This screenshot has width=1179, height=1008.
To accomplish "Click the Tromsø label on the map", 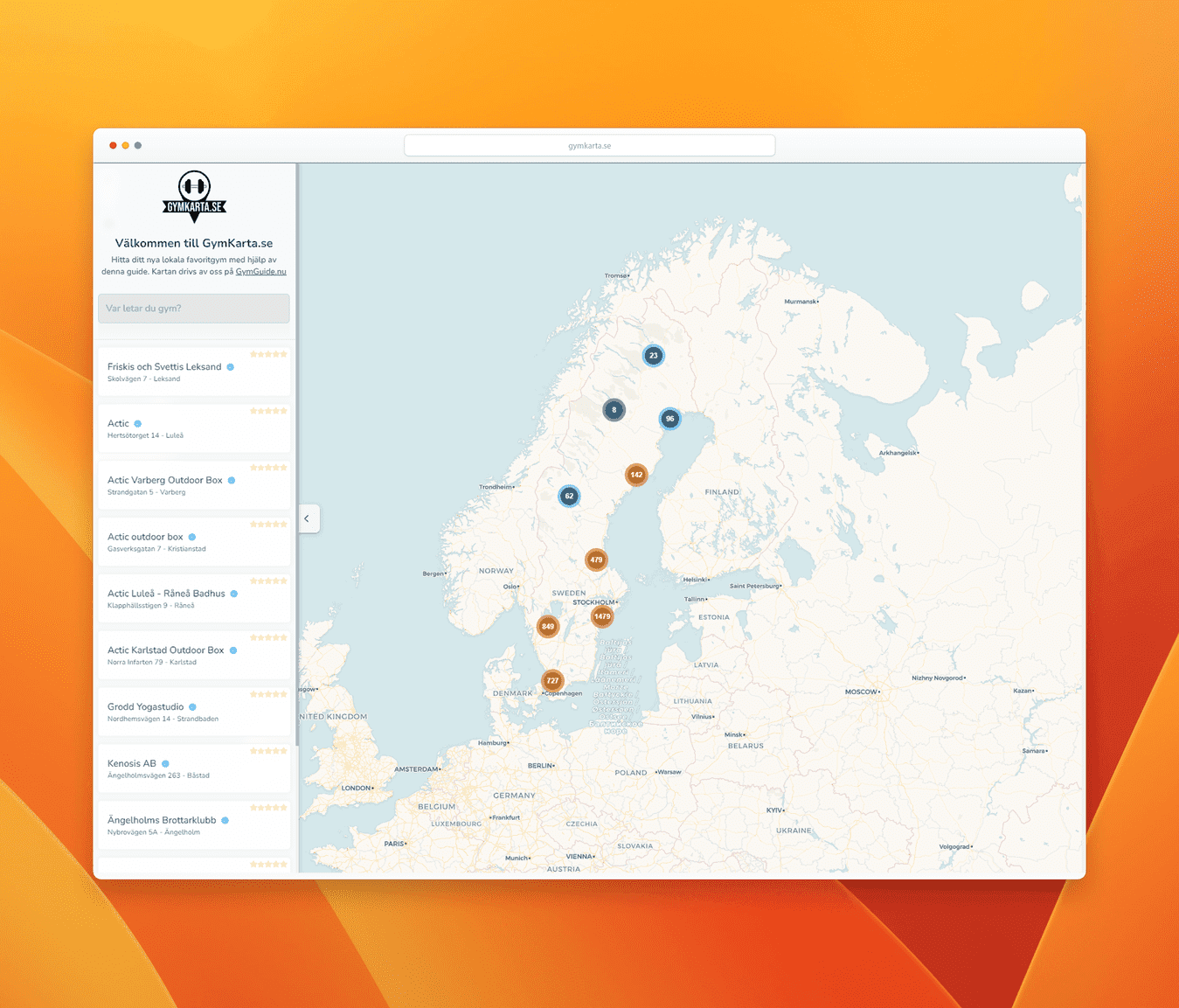I will tap(617, 275).
